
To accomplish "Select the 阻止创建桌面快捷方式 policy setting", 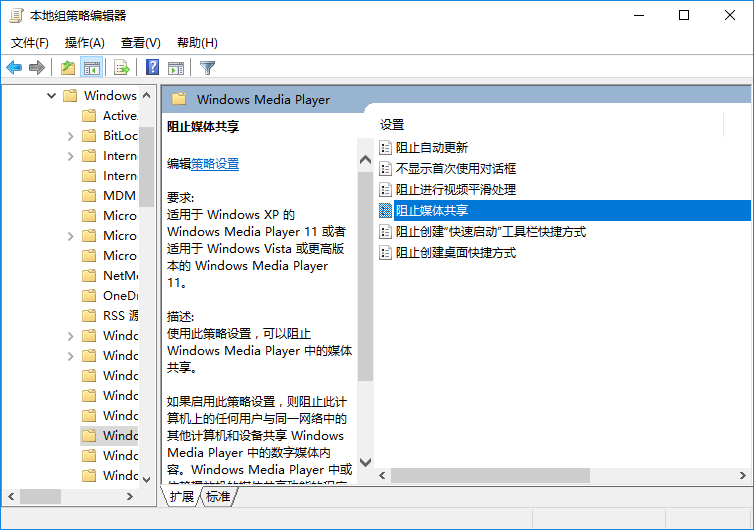I will click(x=455, y=253).
